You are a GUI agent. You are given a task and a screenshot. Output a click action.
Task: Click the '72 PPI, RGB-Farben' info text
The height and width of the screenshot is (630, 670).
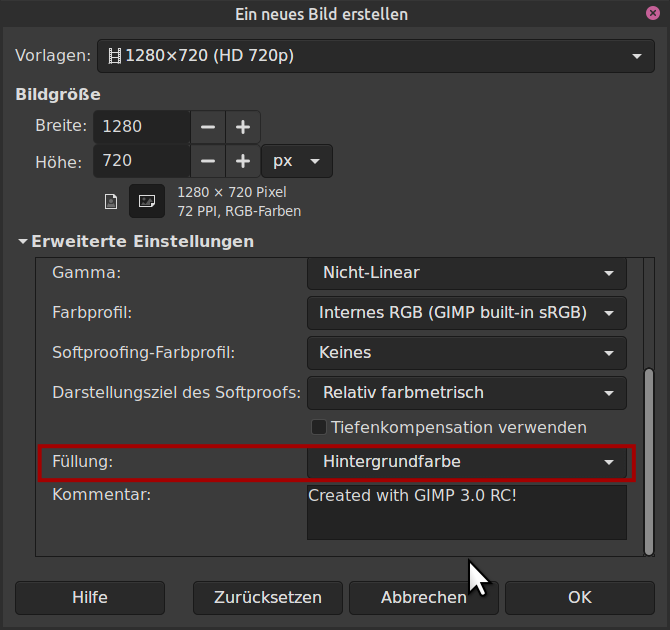239,211
